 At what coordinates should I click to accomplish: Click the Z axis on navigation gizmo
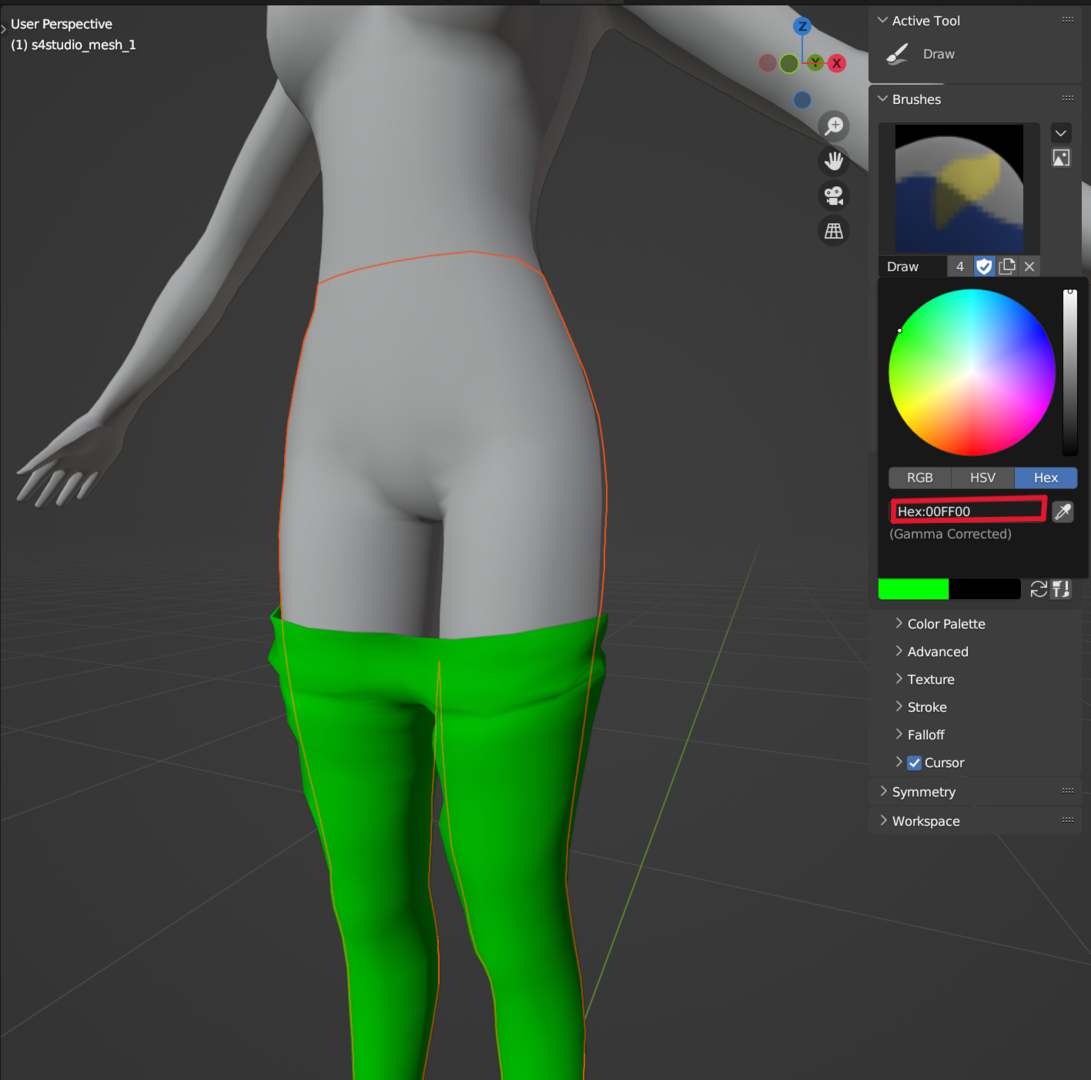[802, 26]
